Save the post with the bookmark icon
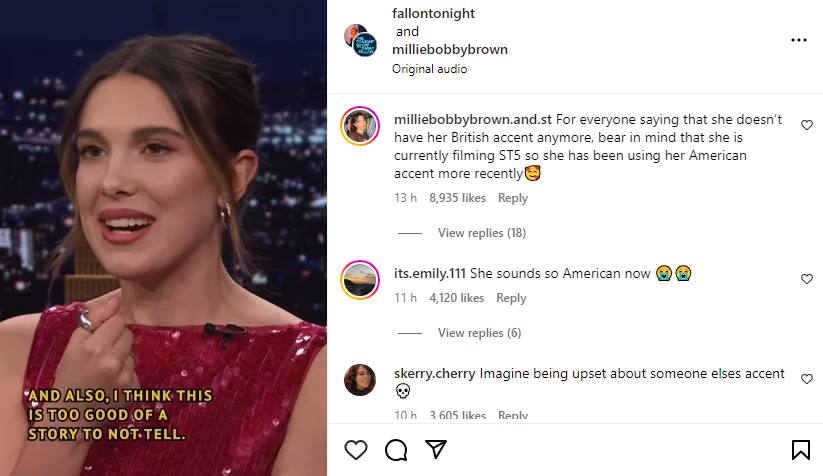The width and height of the screenshot is (823, 476). [801, 449]
